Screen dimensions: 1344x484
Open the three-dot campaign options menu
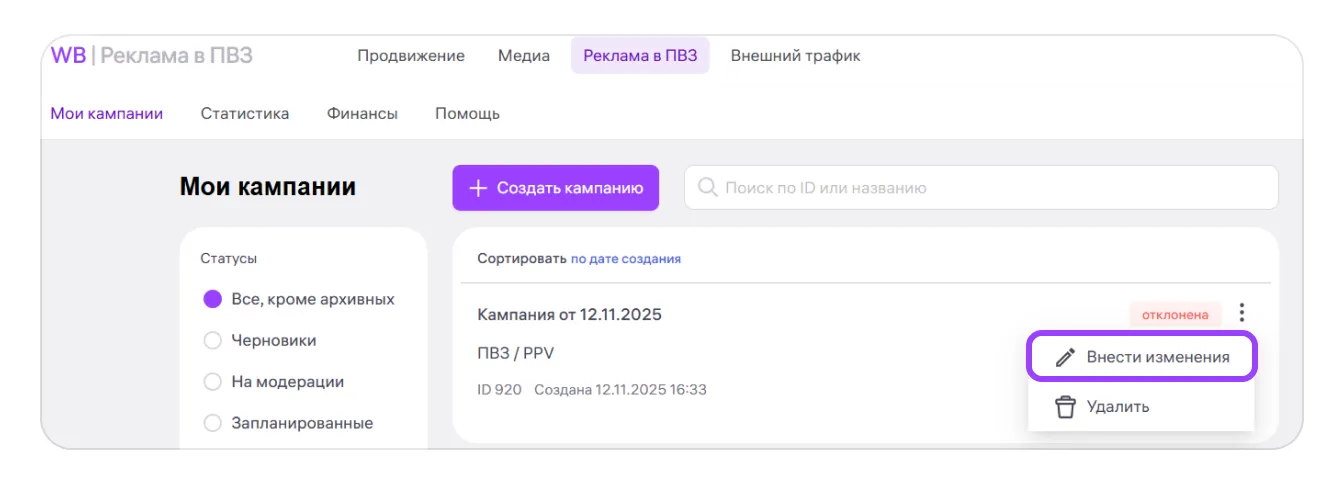click(1242, 313)
